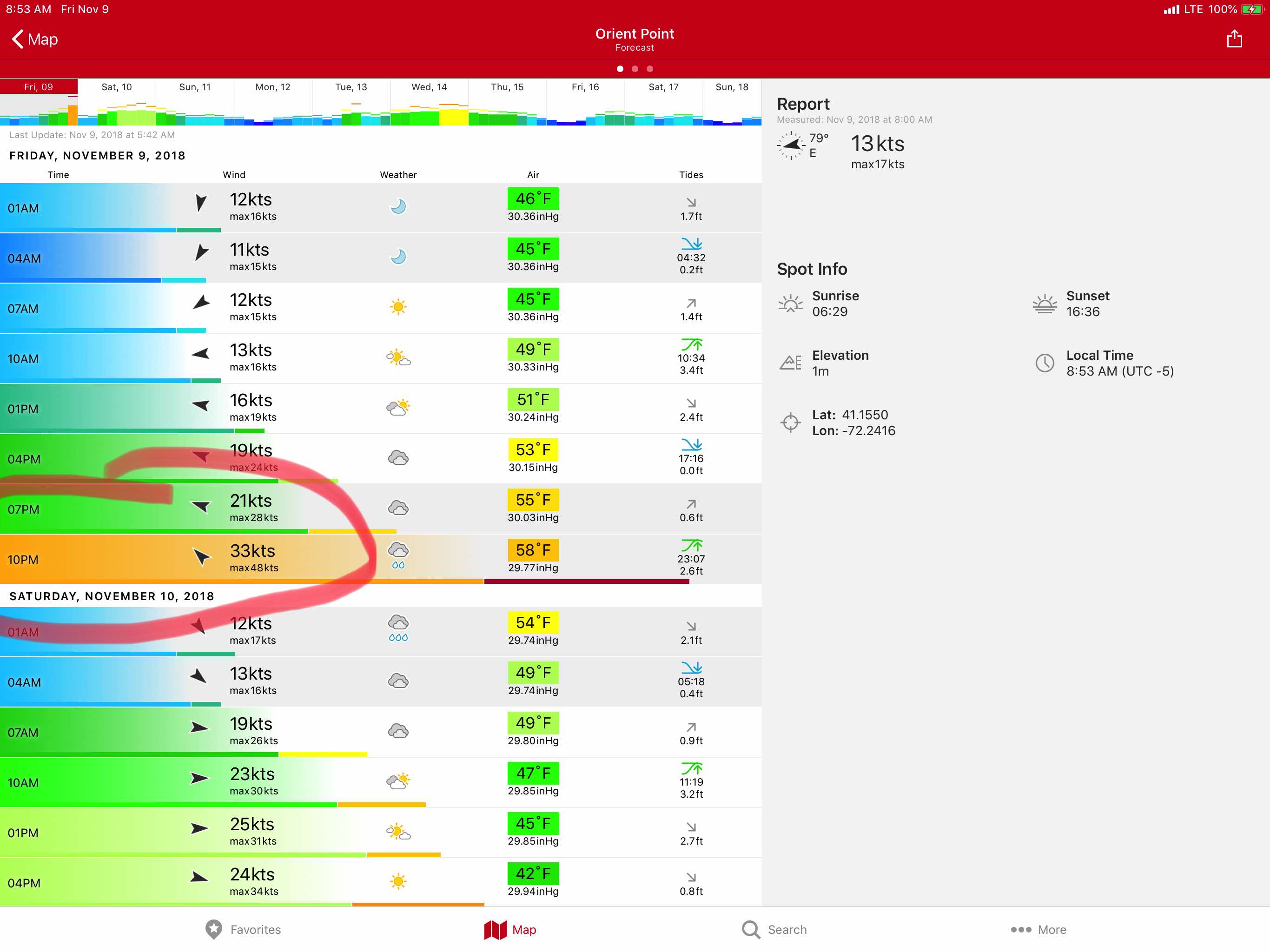Tap the Elevation mountain icon
Image resolution: width=1270 pixels, height=952 pixels.
click(x=791, y=363)
